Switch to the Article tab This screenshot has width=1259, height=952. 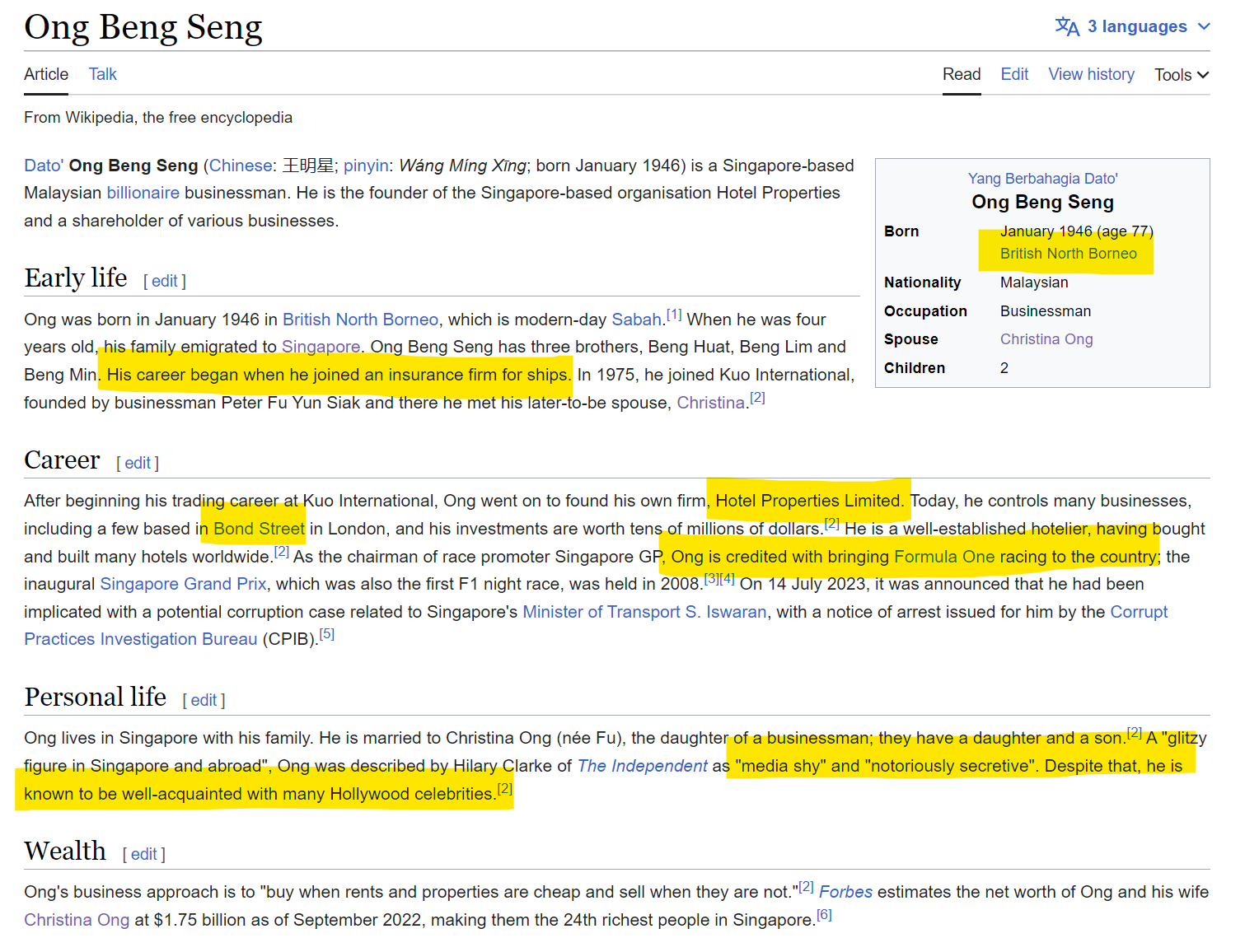tap(46, 74)
